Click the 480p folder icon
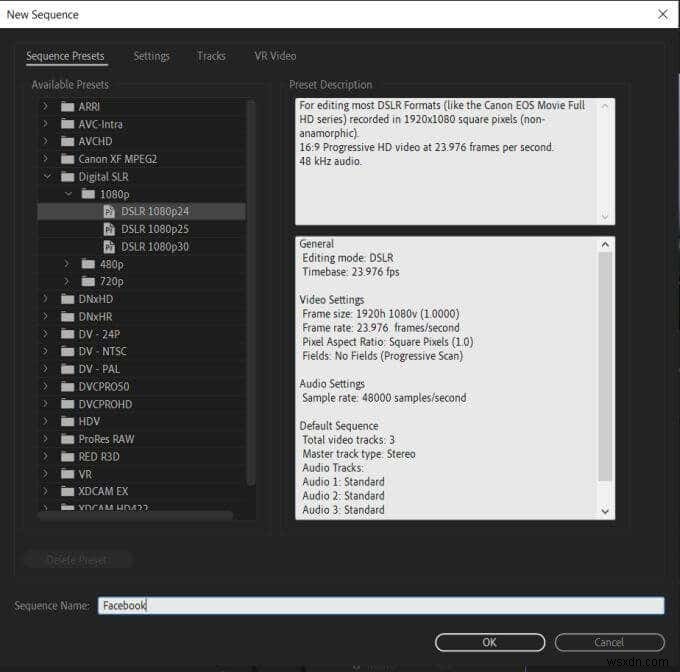The width and height of the screenshot is (680, 672). 88,264
